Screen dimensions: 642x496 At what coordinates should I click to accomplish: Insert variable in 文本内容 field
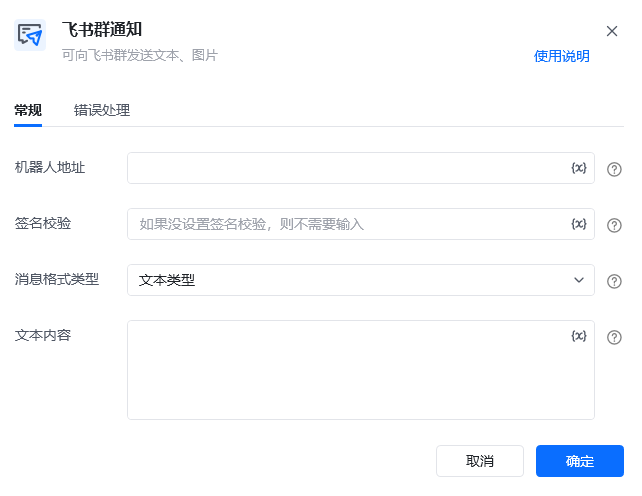click(x=579, y=336)
